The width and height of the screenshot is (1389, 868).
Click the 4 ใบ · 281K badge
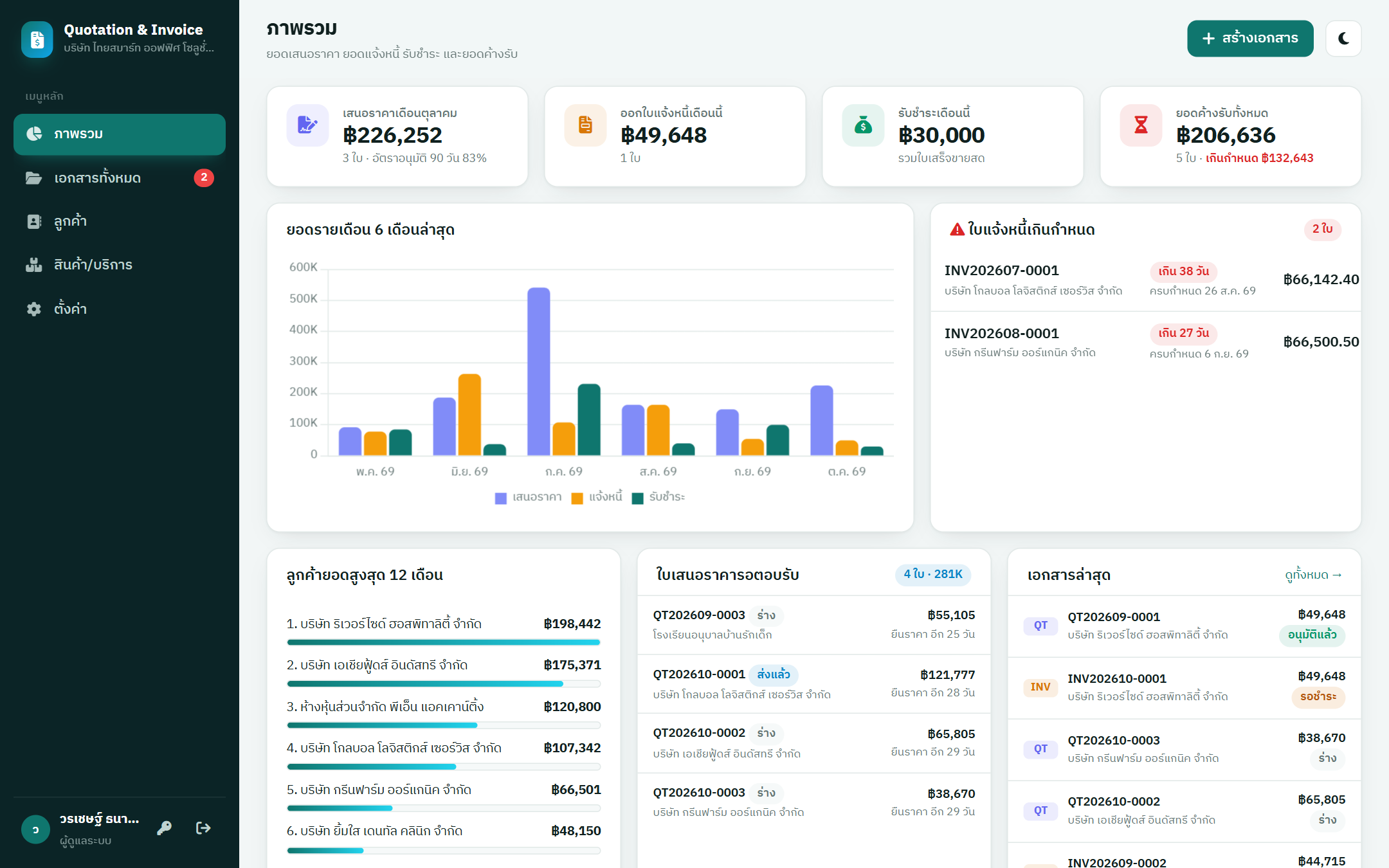point(933,574)
